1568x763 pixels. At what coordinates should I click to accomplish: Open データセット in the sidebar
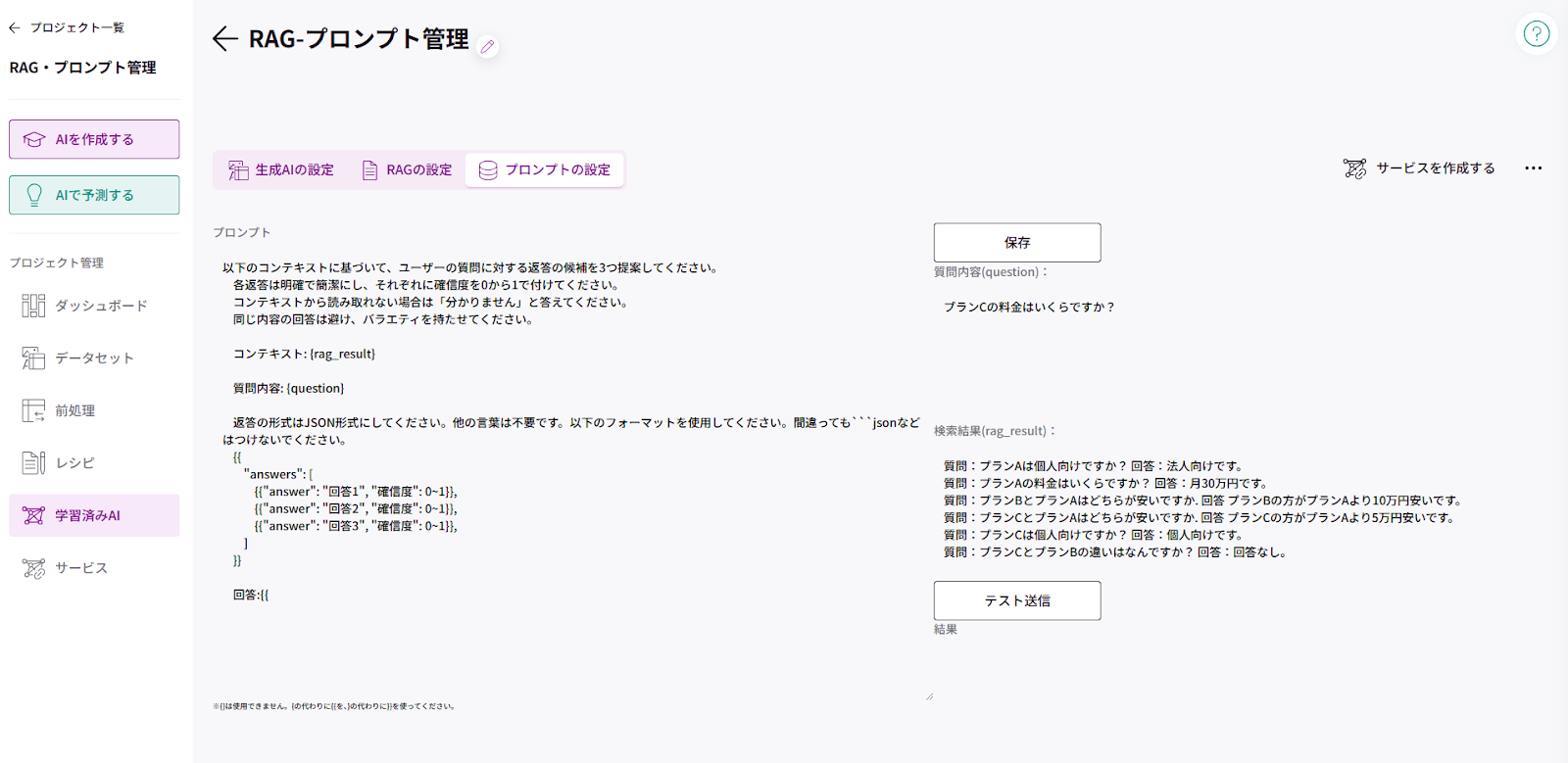pos(94,358)
